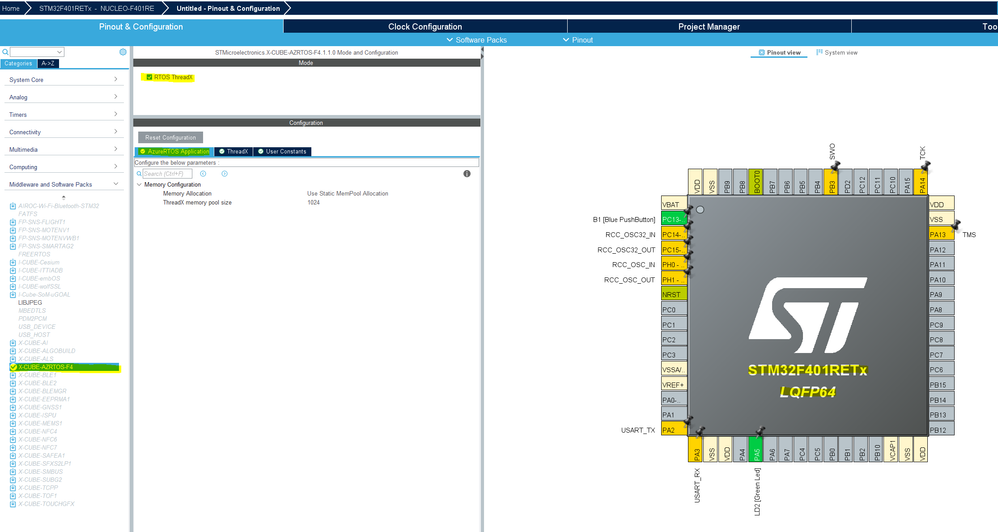
Task: Select the BOOT0 pin on the chip
Action: pos(756,182)
